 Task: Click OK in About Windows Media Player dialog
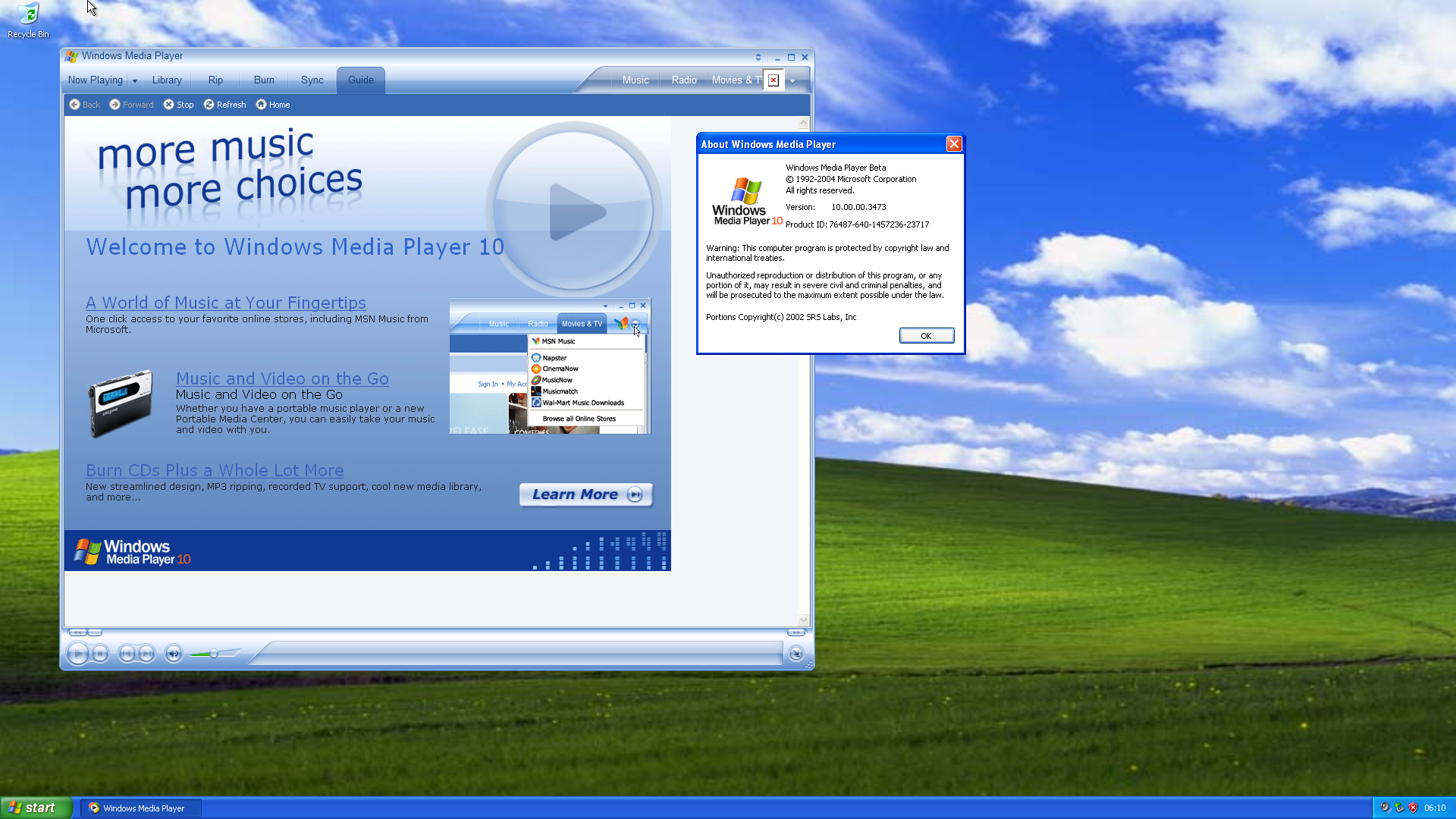tap(926, 336)
